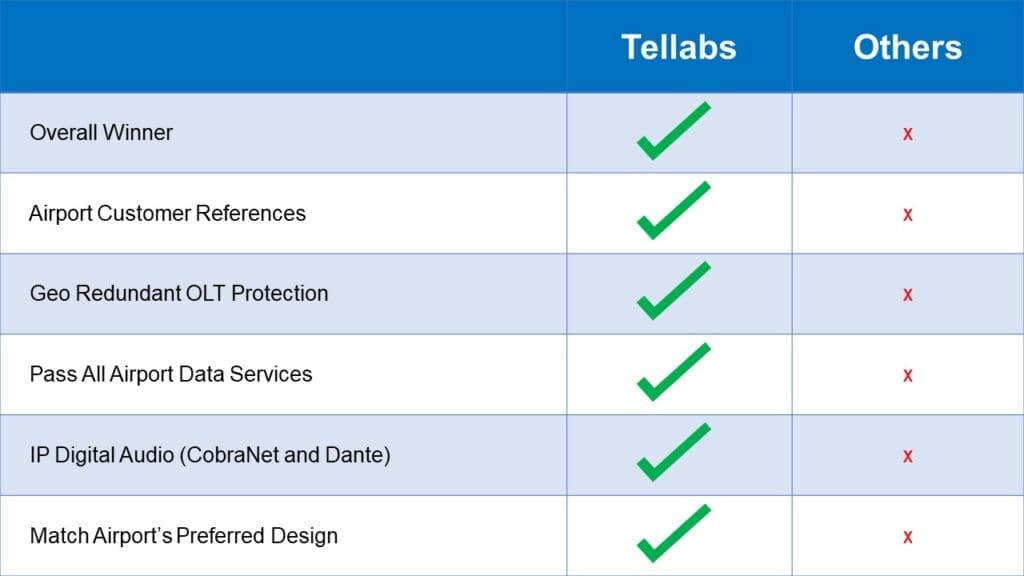Click the Pass All Airport Data Services label
Screen dimensions: 1024x576
[x=171, y=374]
